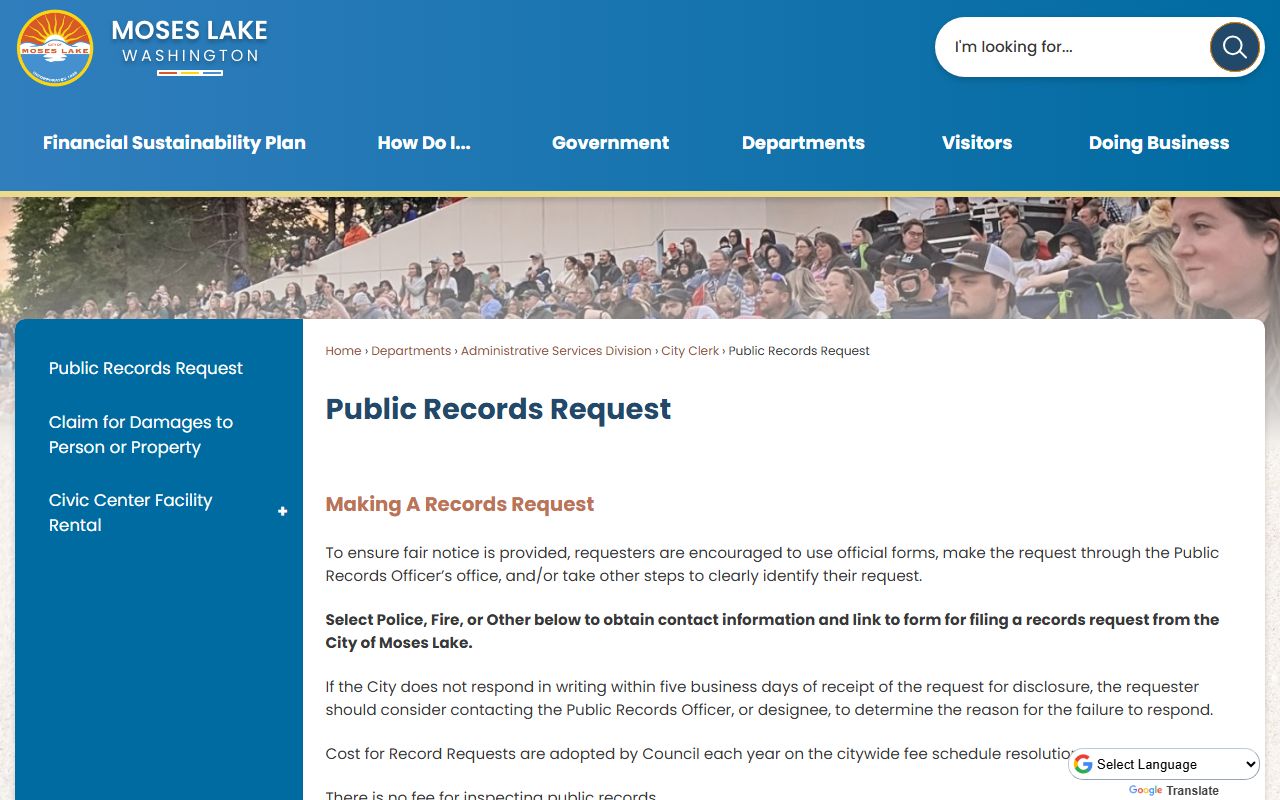Click the 'To ensure fair notice' paragraph
Viewport: 1280px width, 800px height.
772,564
